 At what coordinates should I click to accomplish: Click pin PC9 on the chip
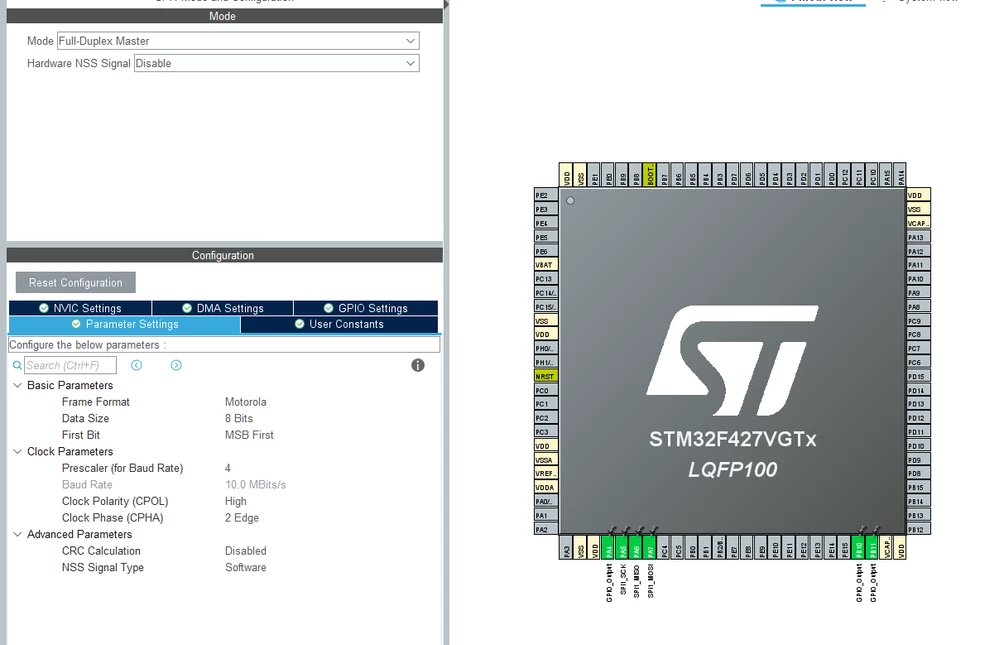coord(919,321)
